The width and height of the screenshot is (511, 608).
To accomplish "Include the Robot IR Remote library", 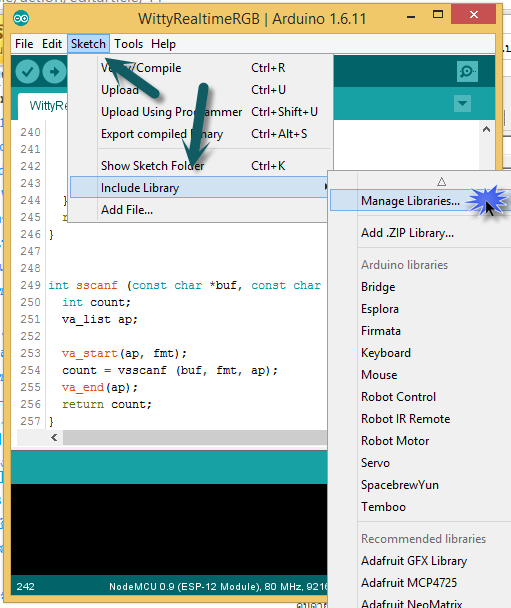I will (x=420, y=419).
